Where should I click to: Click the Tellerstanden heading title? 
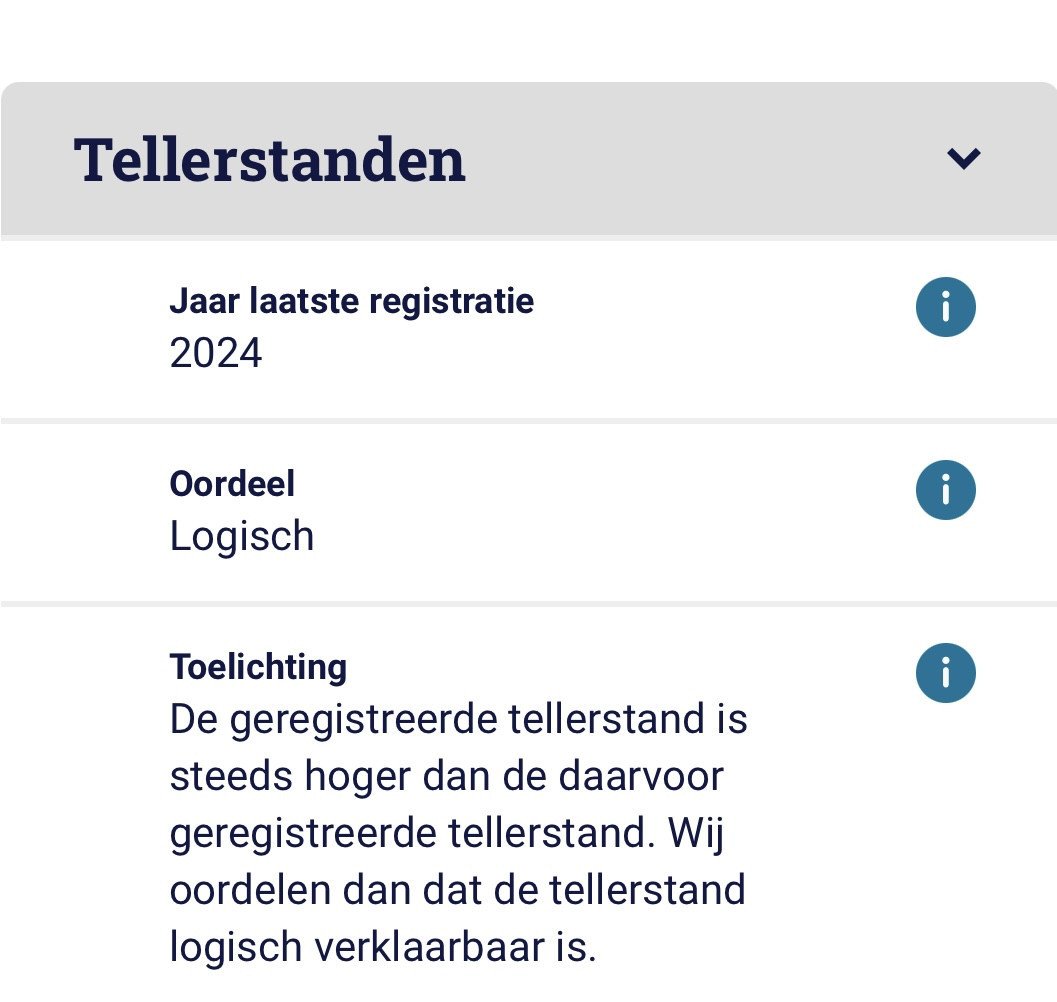pyautogui.click(x=270, y=160)
